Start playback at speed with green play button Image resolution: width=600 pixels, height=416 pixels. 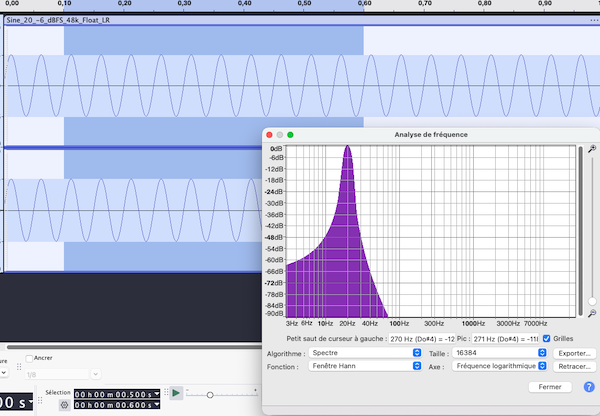pyautogui.click(x=176, y=393)
